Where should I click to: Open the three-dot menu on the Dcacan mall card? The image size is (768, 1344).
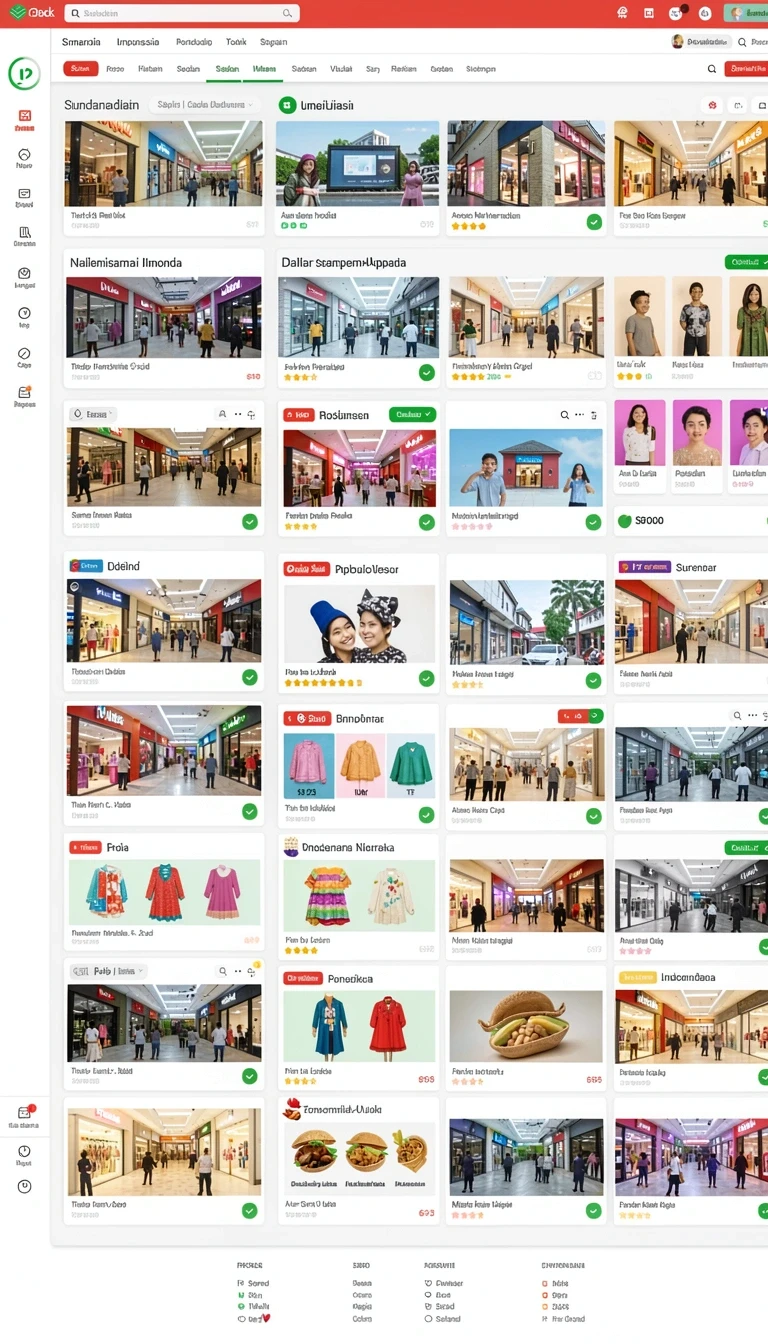238,413
